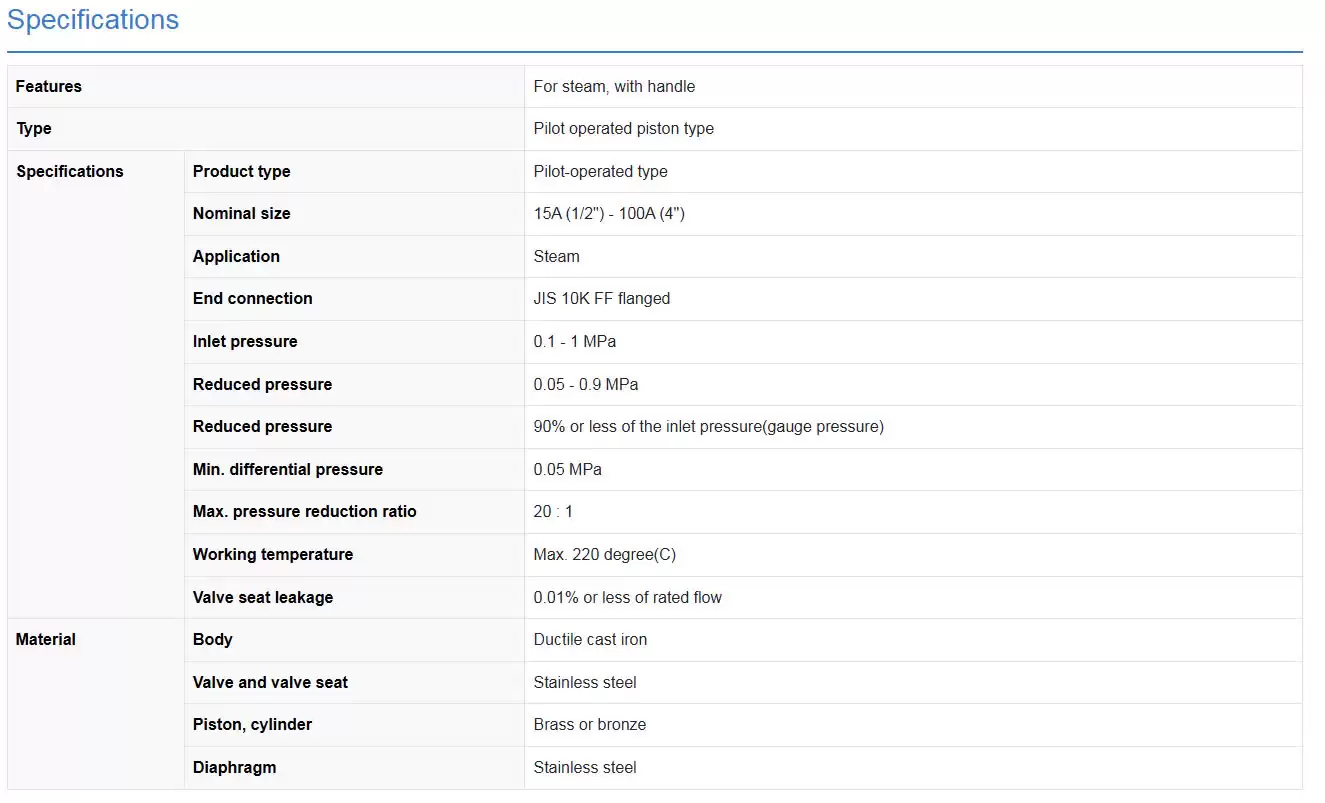Select the '15A (1/2") - 100A (4")' value
This screenshot has width=1325, height=803.
click(609, 214)
